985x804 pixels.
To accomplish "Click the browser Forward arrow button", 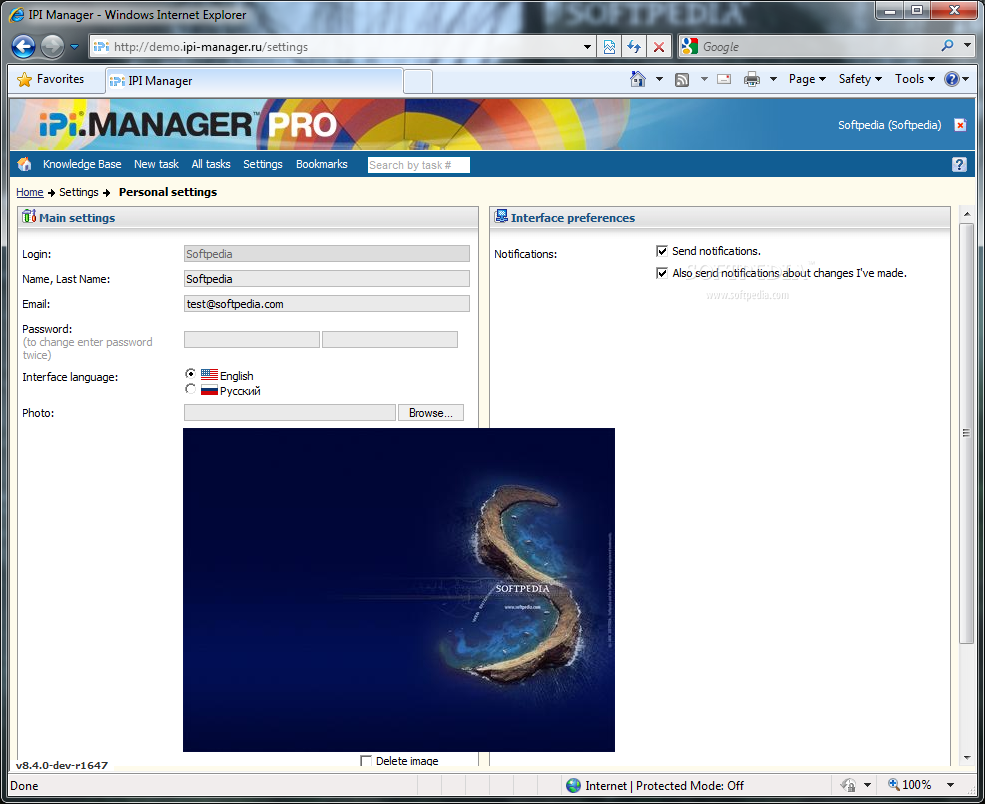I will [52, 46].
